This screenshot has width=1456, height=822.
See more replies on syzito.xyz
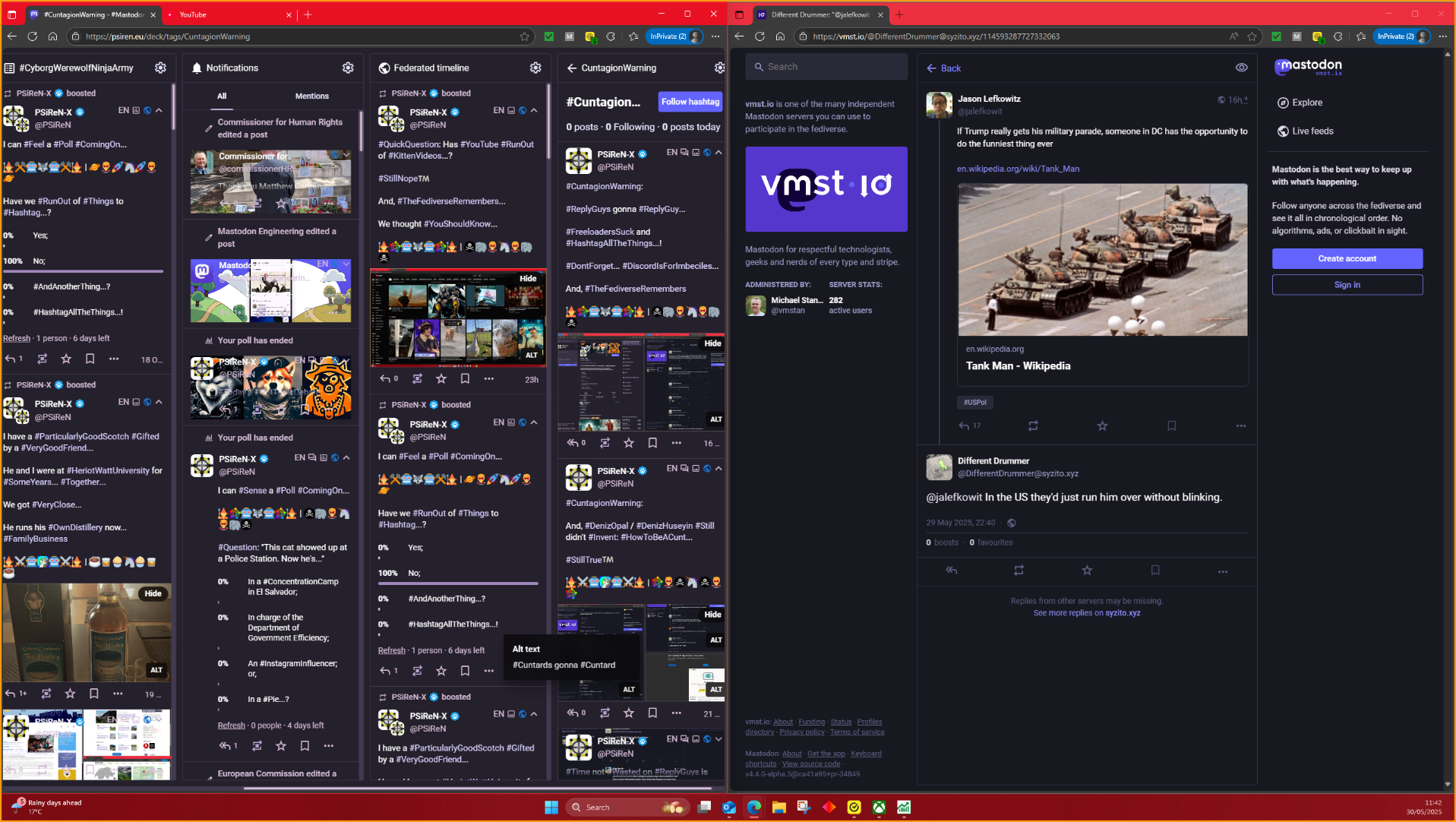click(1086, 613)
